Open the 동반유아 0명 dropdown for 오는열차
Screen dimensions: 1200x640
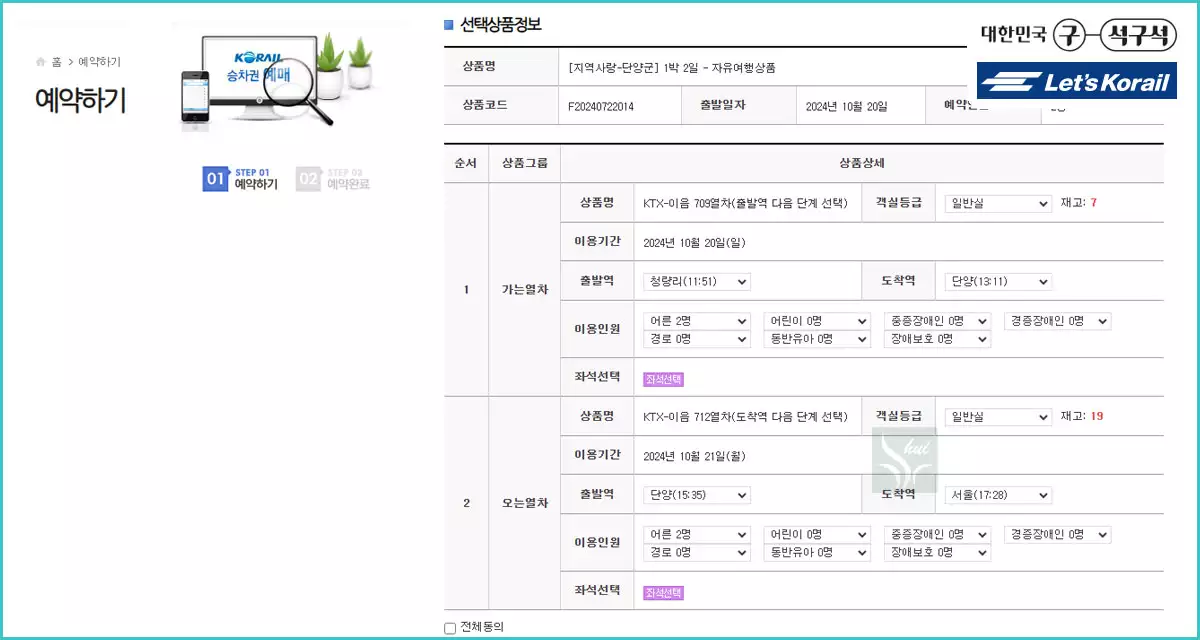[x=817, y=552]
